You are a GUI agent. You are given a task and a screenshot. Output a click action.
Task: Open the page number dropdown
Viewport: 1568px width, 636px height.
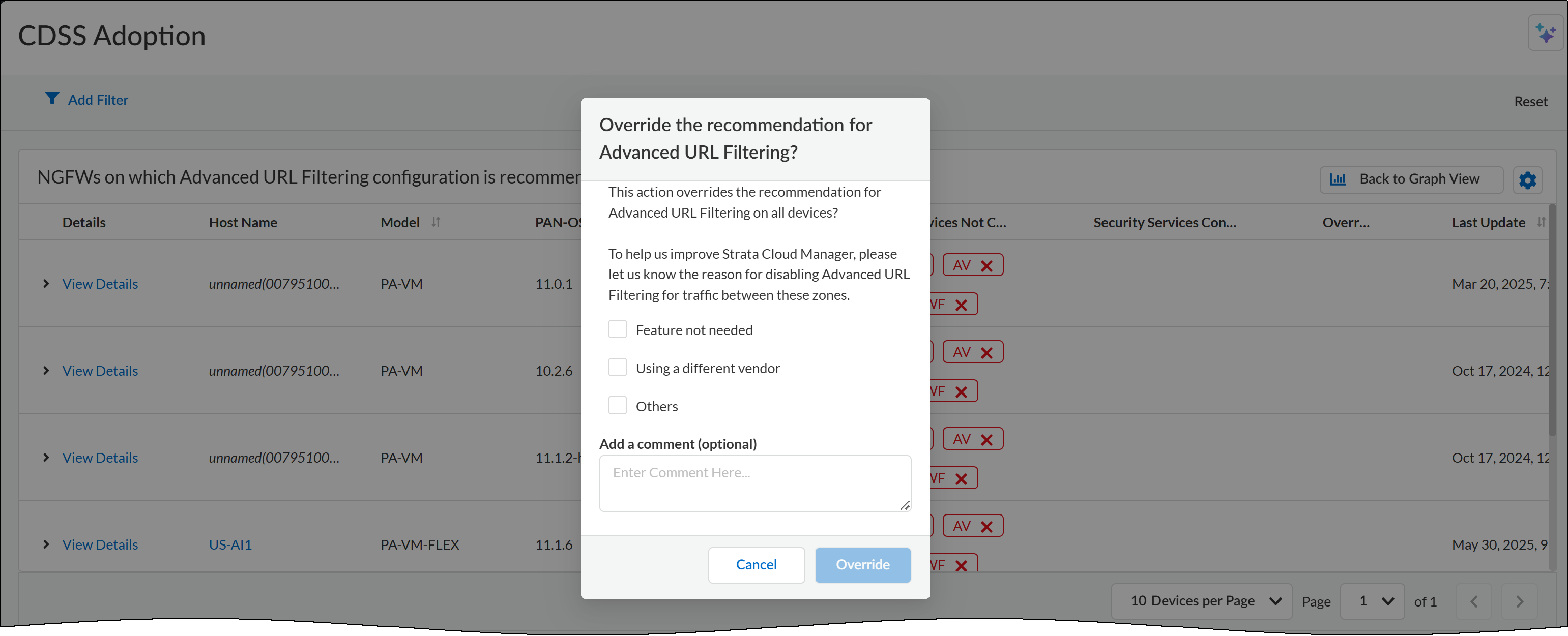coord(1372,601)
